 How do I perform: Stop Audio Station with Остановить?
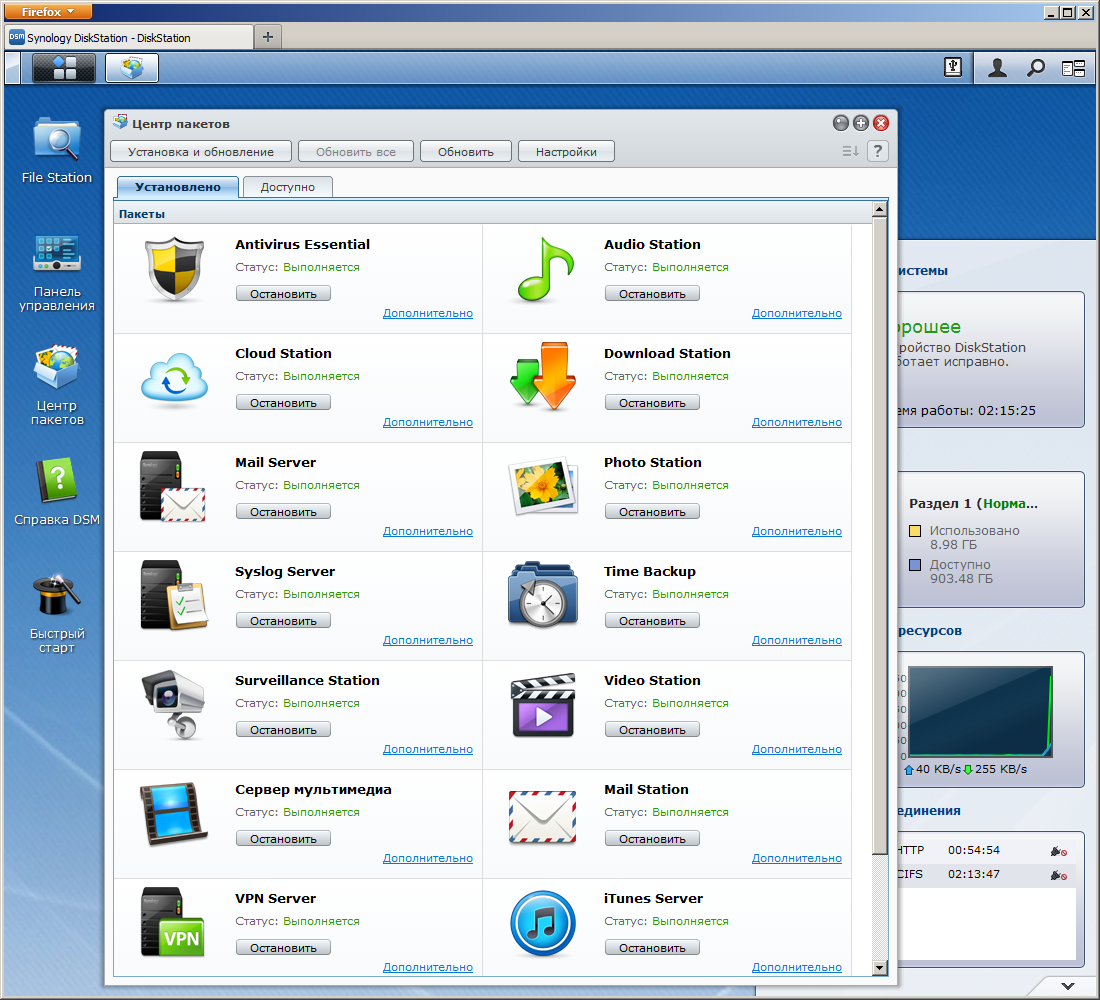pos(652,294)
